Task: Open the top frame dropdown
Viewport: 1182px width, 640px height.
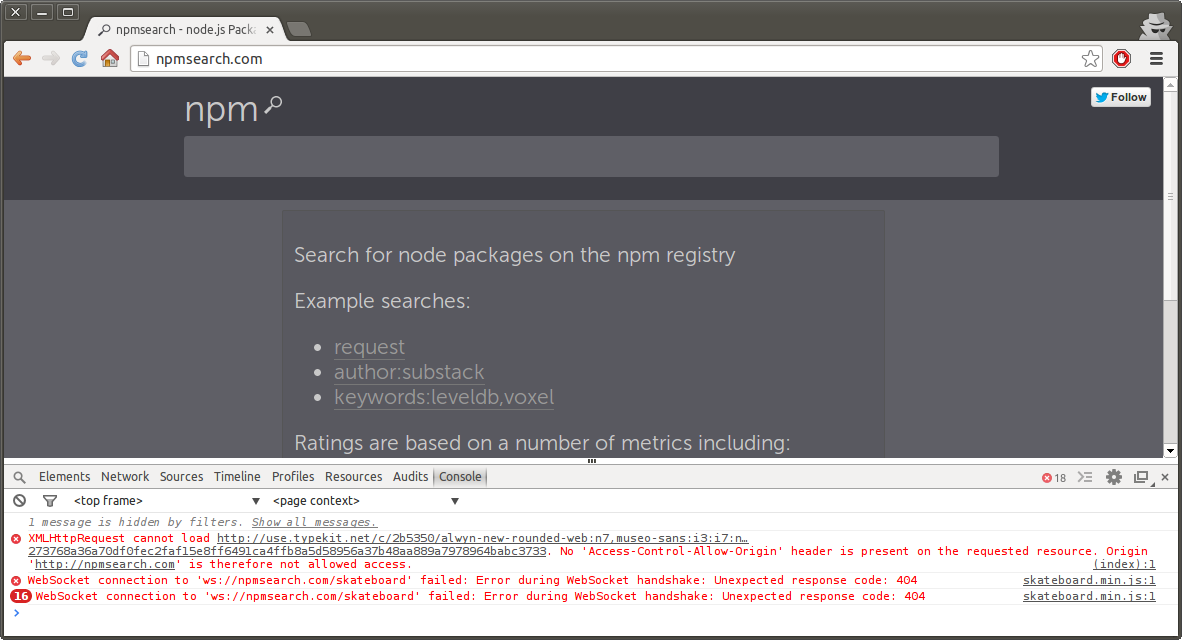Action: coord(166,501)
